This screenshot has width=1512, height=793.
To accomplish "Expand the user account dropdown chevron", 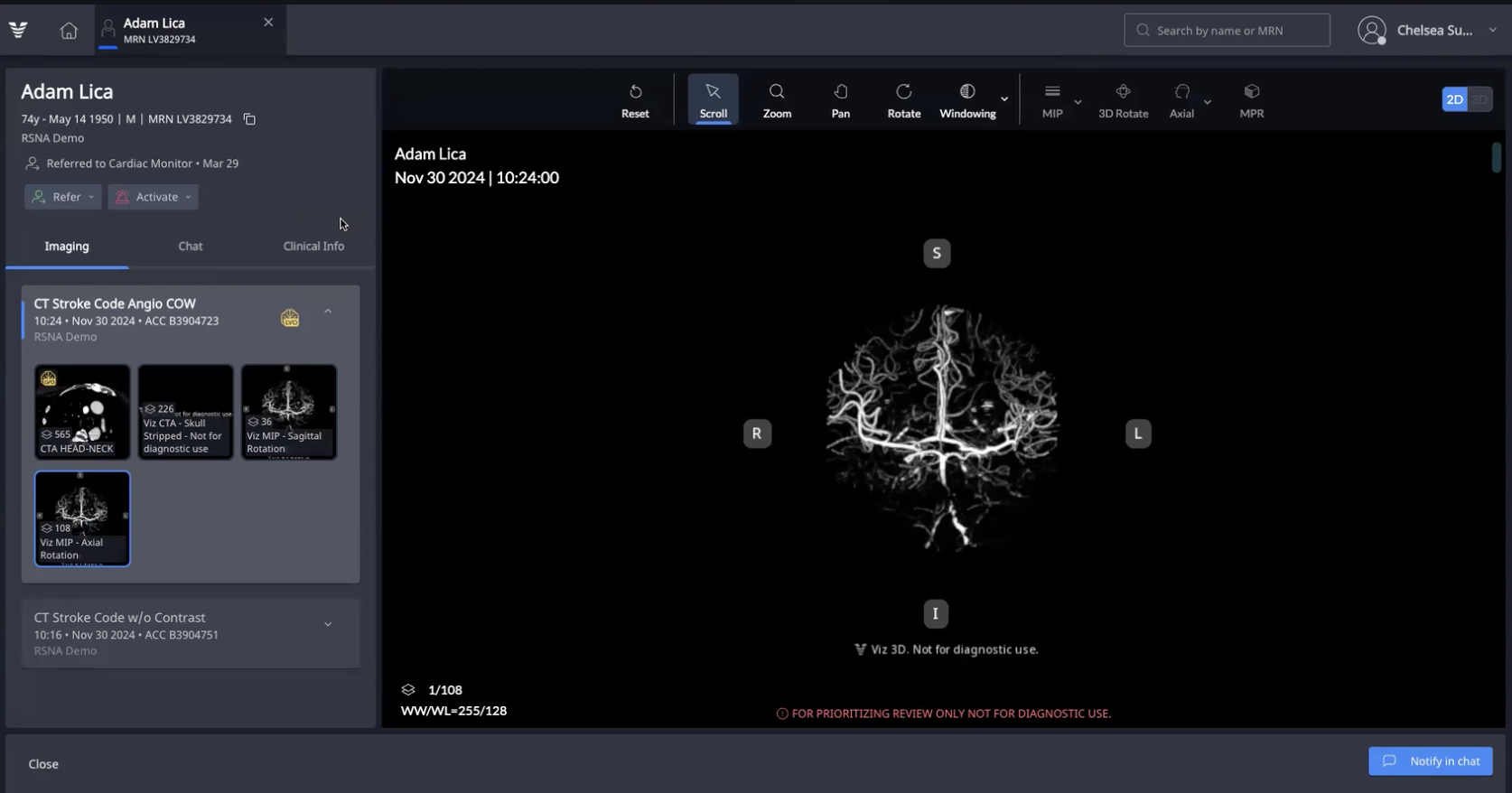I will tap(1492, 30).
